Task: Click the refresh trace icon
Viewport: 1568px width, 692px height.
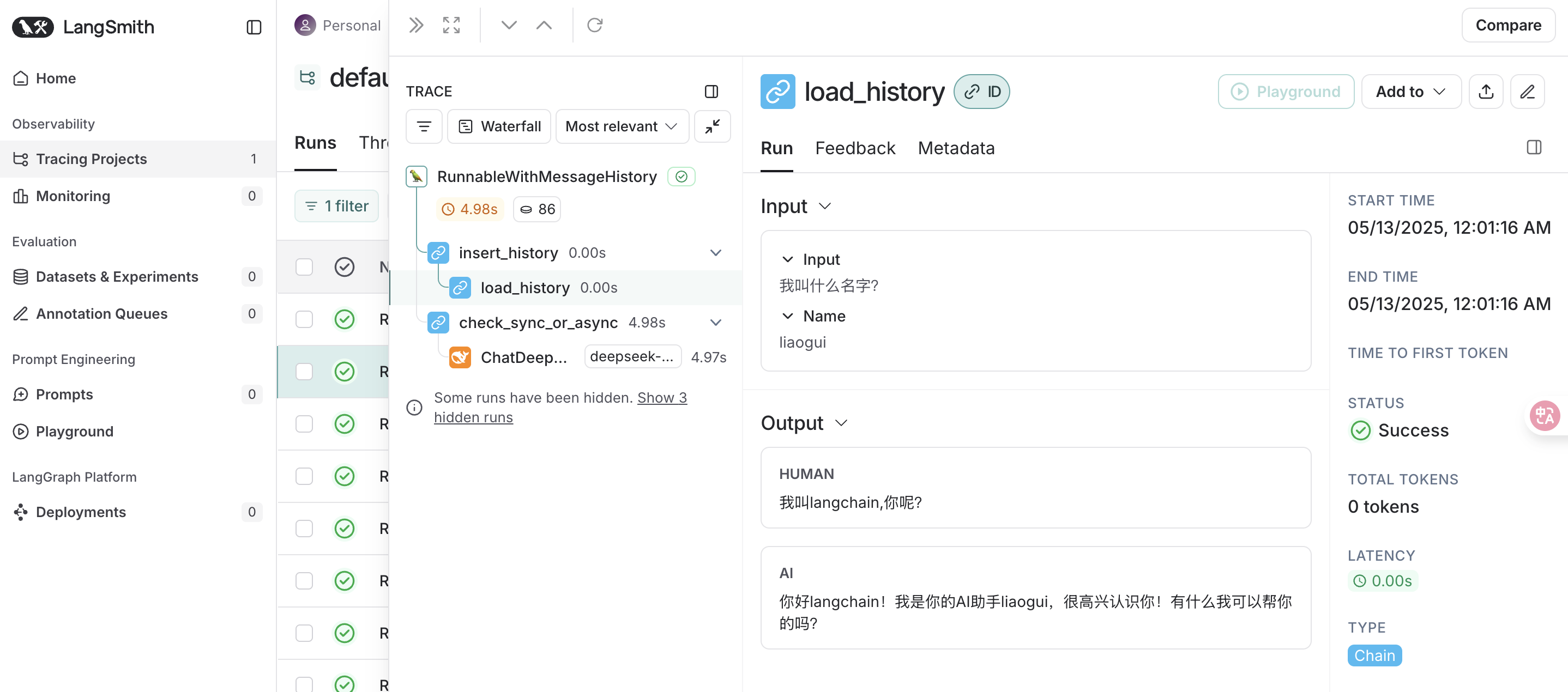Action: [x=594, y=25]
